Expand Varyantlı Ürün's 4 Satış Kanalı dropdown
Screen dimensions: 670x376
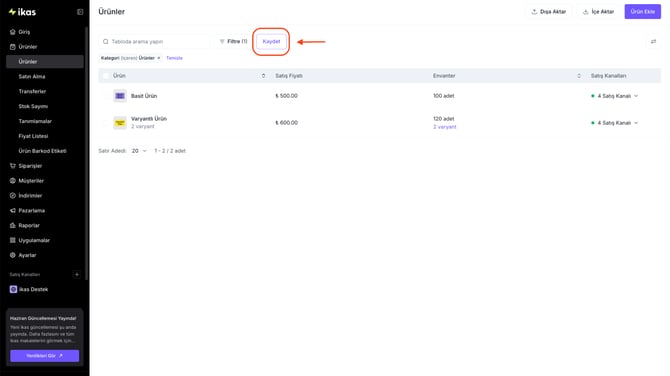614,123
